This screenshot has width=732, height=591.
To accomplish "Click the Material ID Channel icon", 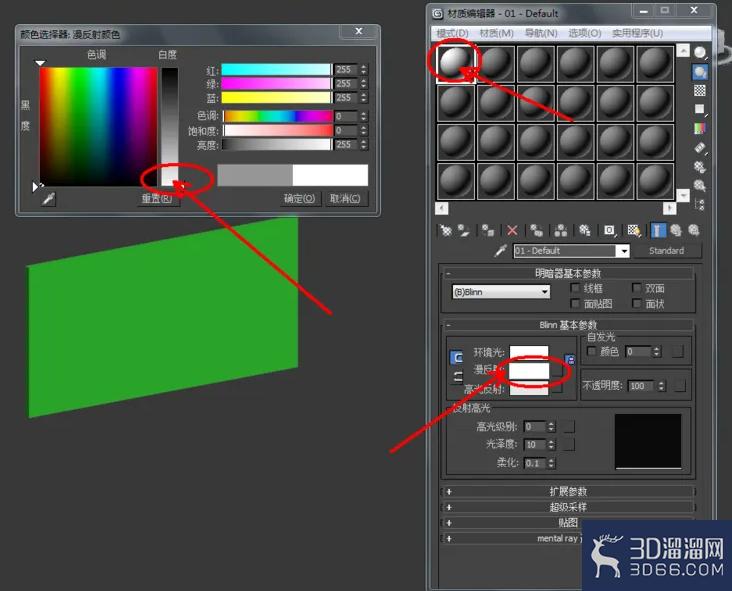I will [x=609, y=230].
